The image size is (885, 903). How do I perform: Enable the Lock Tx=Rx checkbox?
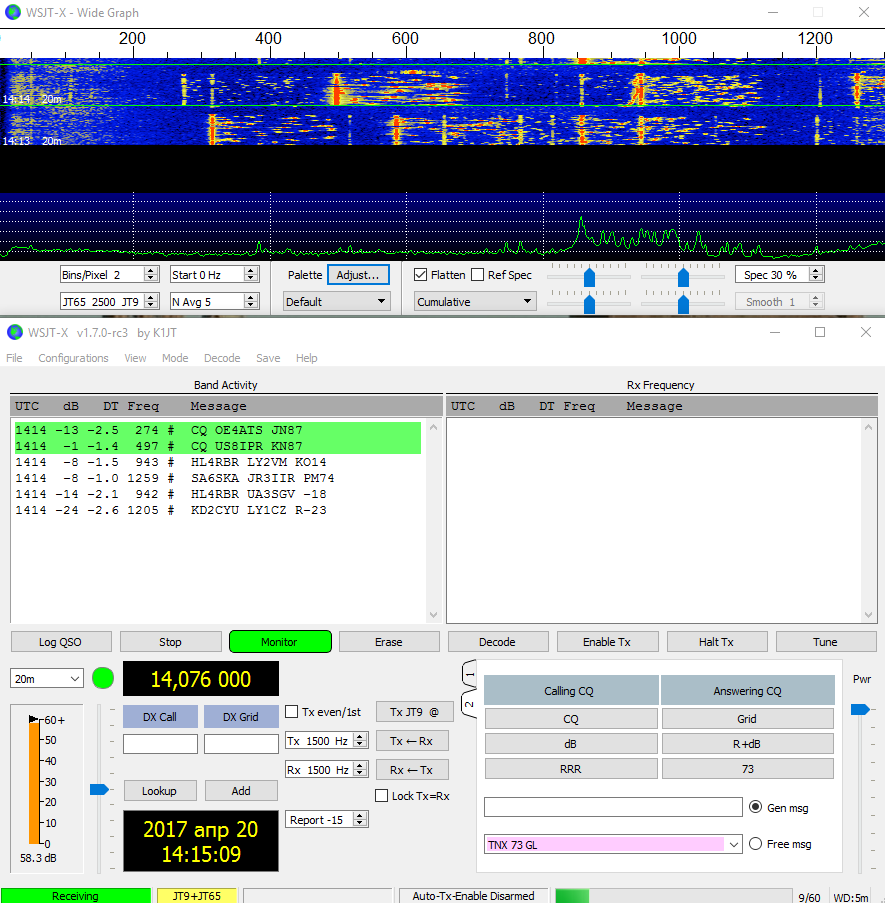(x=381, y=796)
